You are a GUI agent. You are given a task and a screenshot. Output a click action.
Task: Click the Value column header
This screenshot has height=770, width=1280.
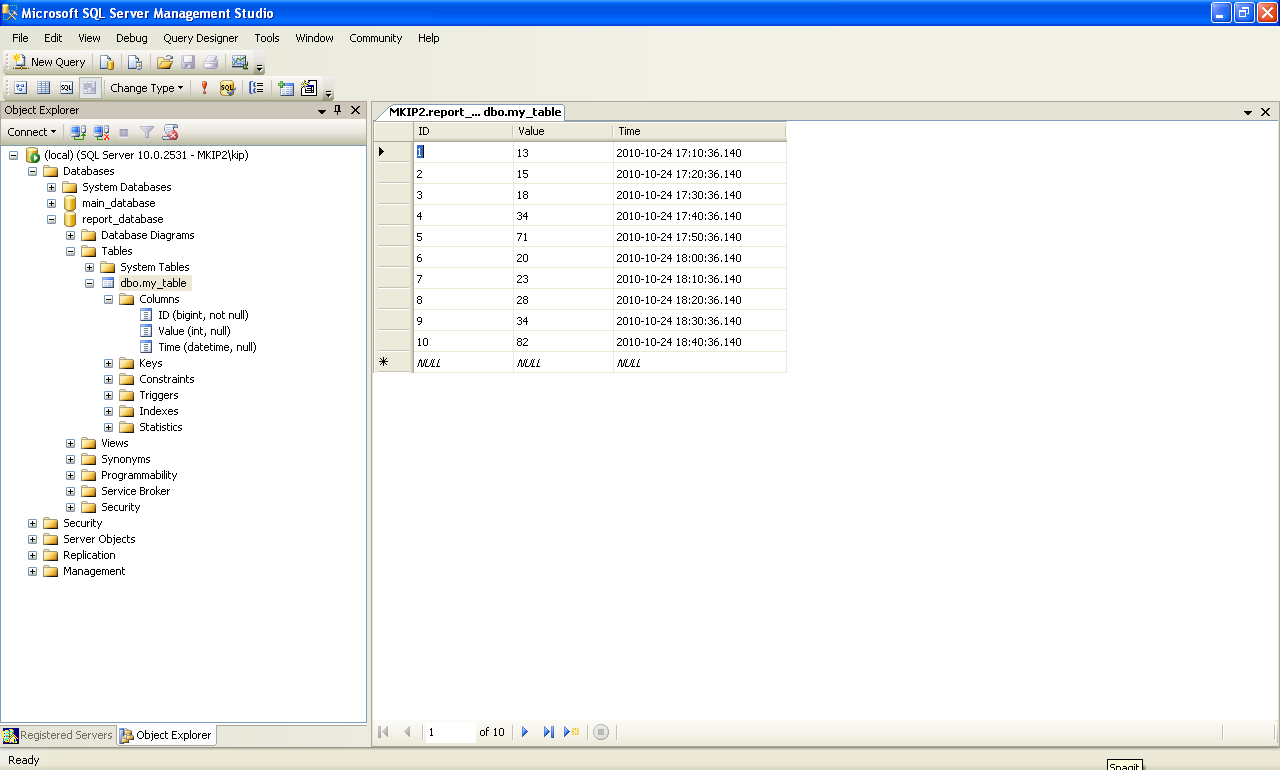[563, 131]
